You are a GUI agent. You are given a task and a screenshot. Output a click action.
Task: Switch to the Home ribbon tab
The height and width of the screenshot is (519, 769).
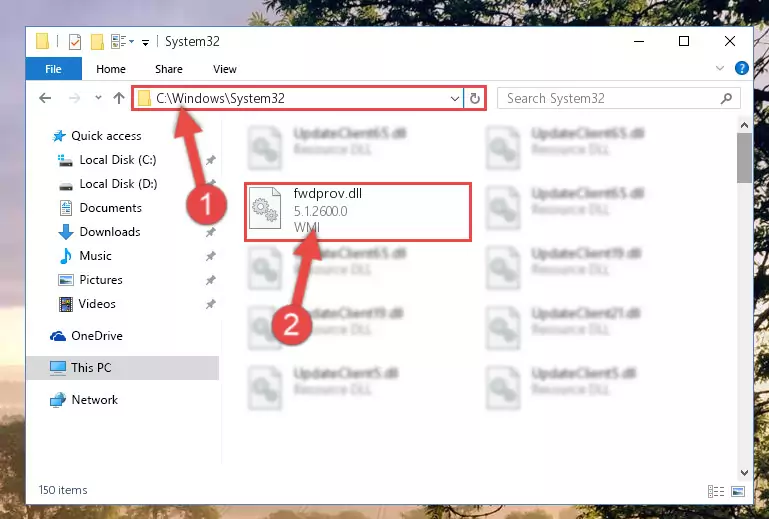coord(111,69)
